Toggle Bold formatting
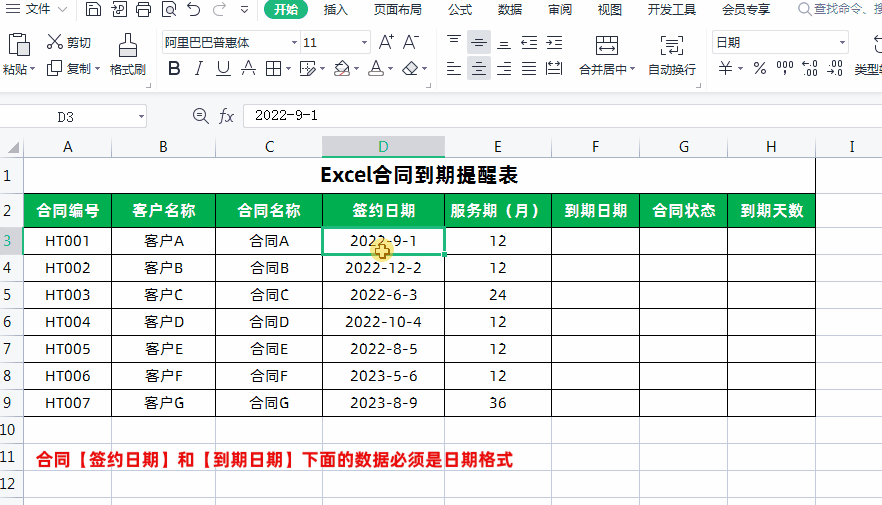The height and width of the screenshot is (505, 882). 174,69
